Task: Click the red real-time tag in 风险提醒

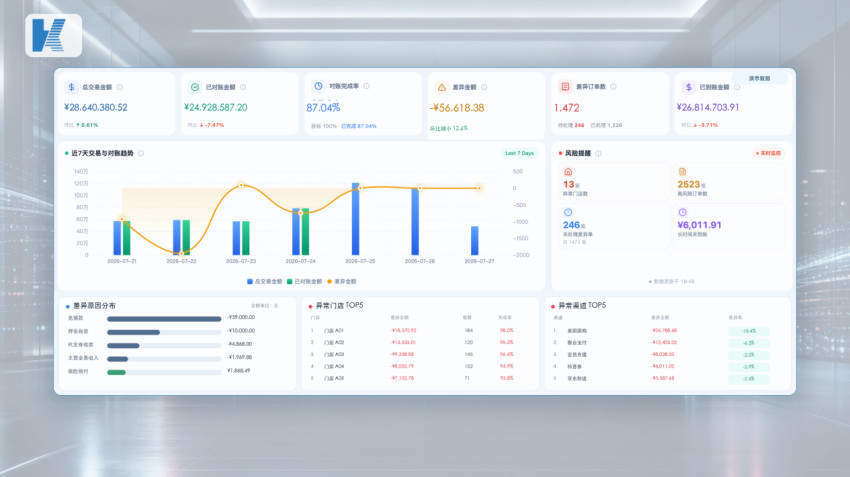Action: [768, 153]
